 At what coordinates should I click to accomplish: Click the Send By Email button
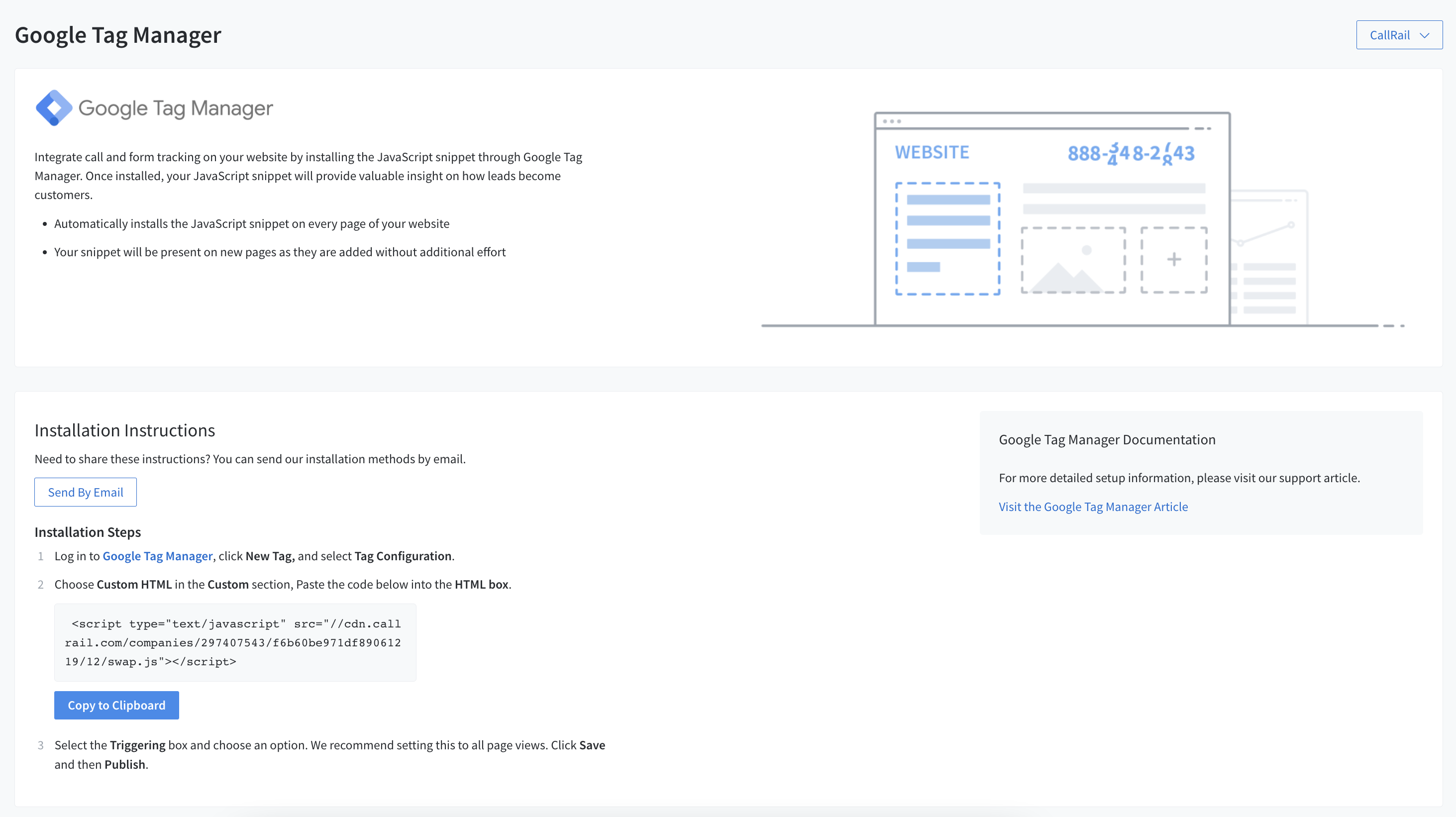point(86,492)
